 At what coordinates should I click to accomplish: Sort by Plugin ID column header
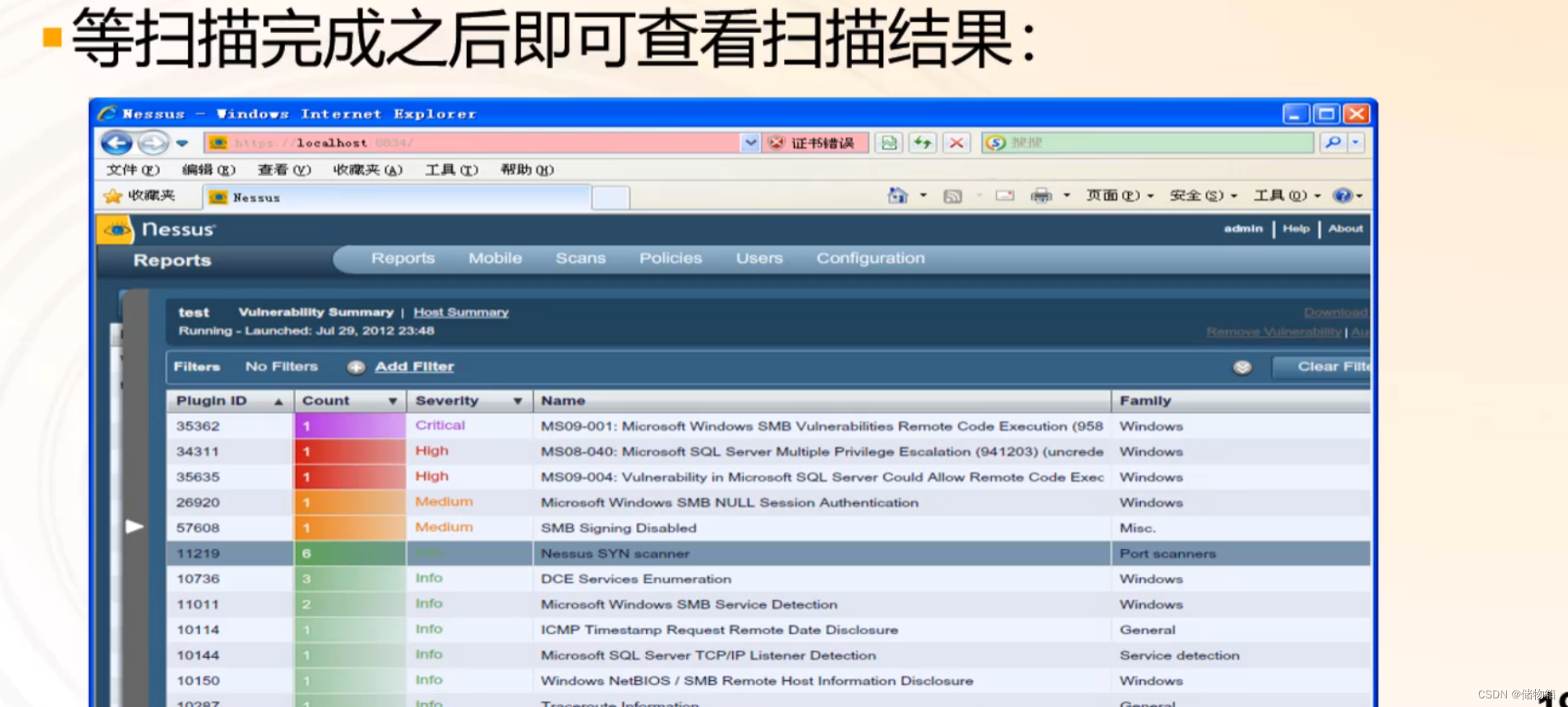coord(230,401)
